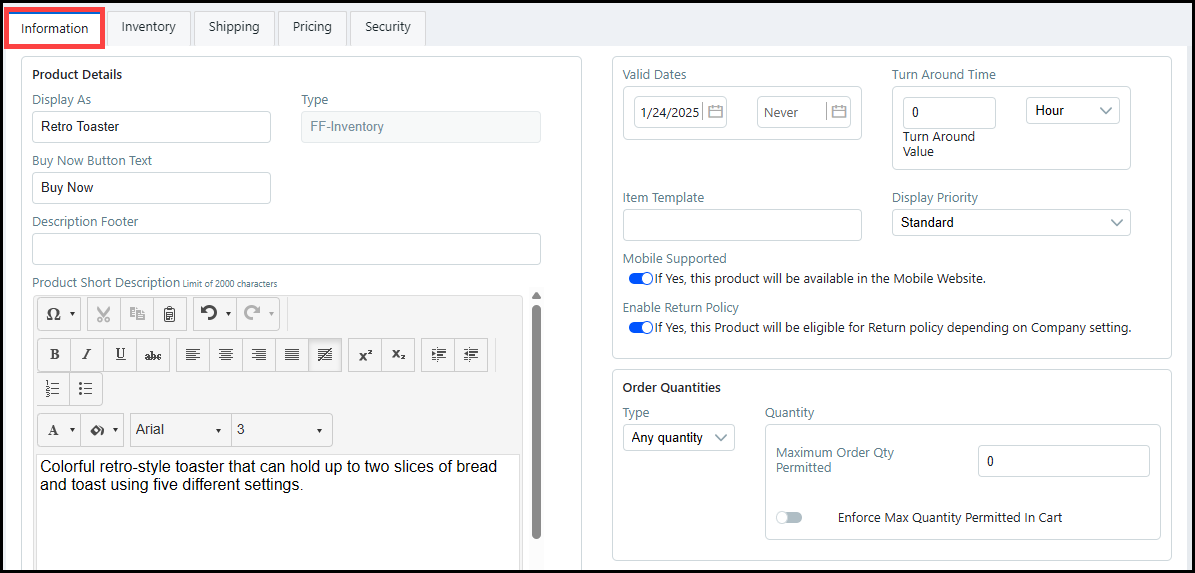Apply strikethrough formatting in the editor
Screen dimensions: 1195x573
point(153,355)
